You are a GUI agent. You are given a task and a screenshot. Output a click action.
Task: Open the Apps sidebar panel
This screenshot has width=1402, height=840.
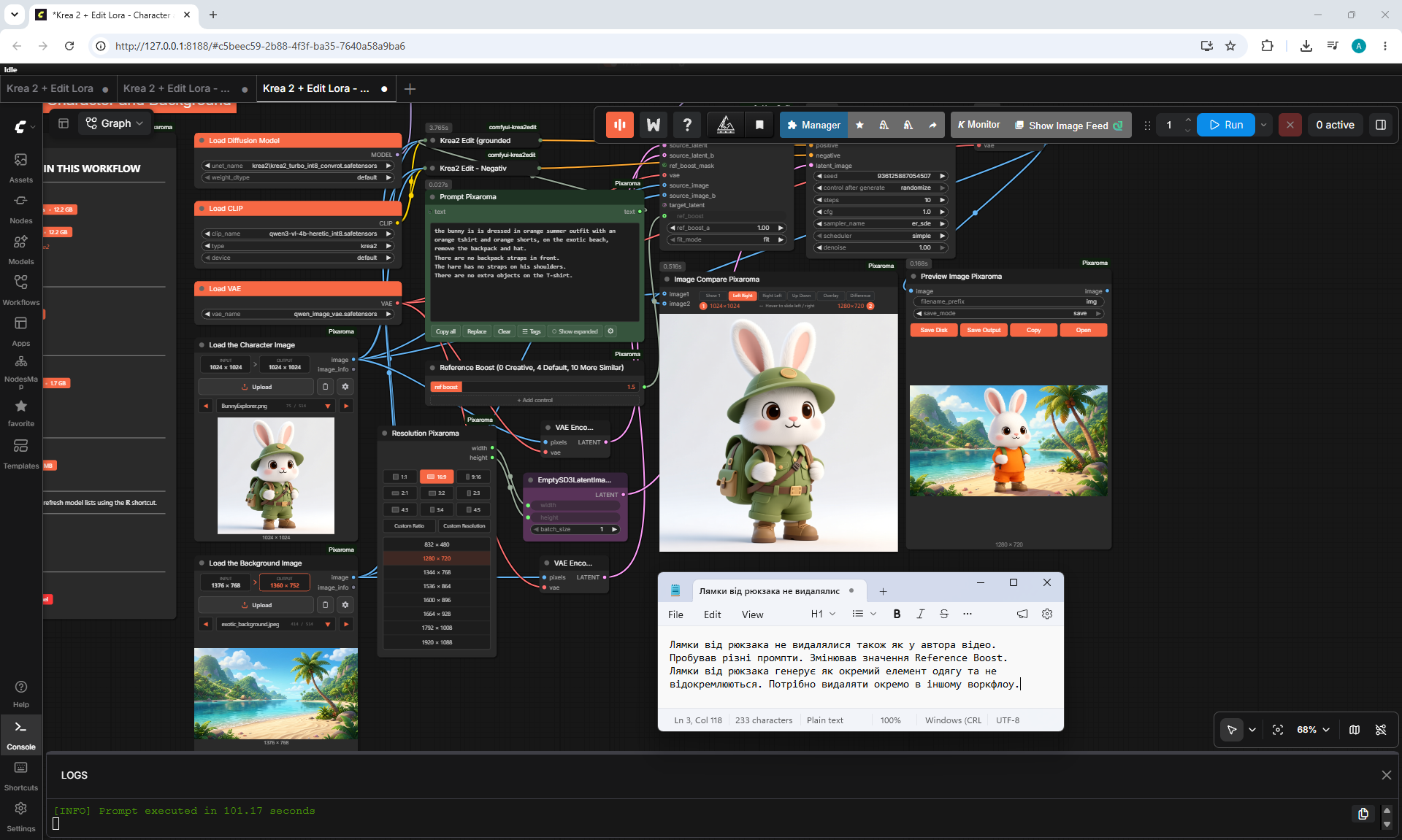[20, 331]
